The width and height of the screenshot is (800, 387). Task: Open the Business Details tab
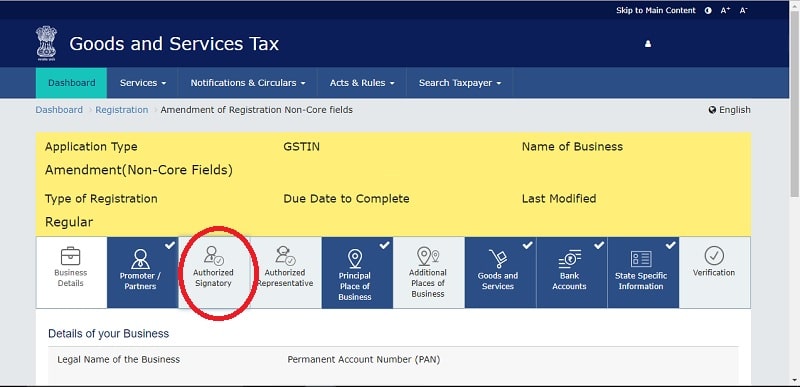point(71,272)
